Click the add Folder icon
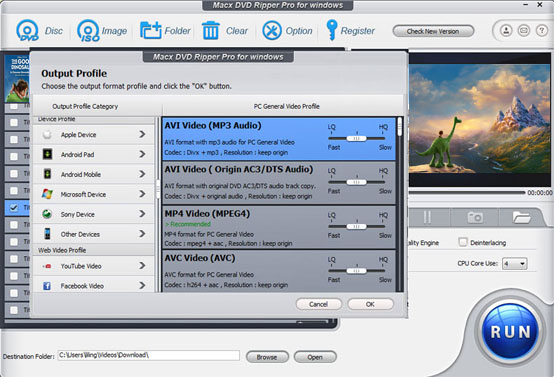This screenshot has width=554, height=377. 151,30
